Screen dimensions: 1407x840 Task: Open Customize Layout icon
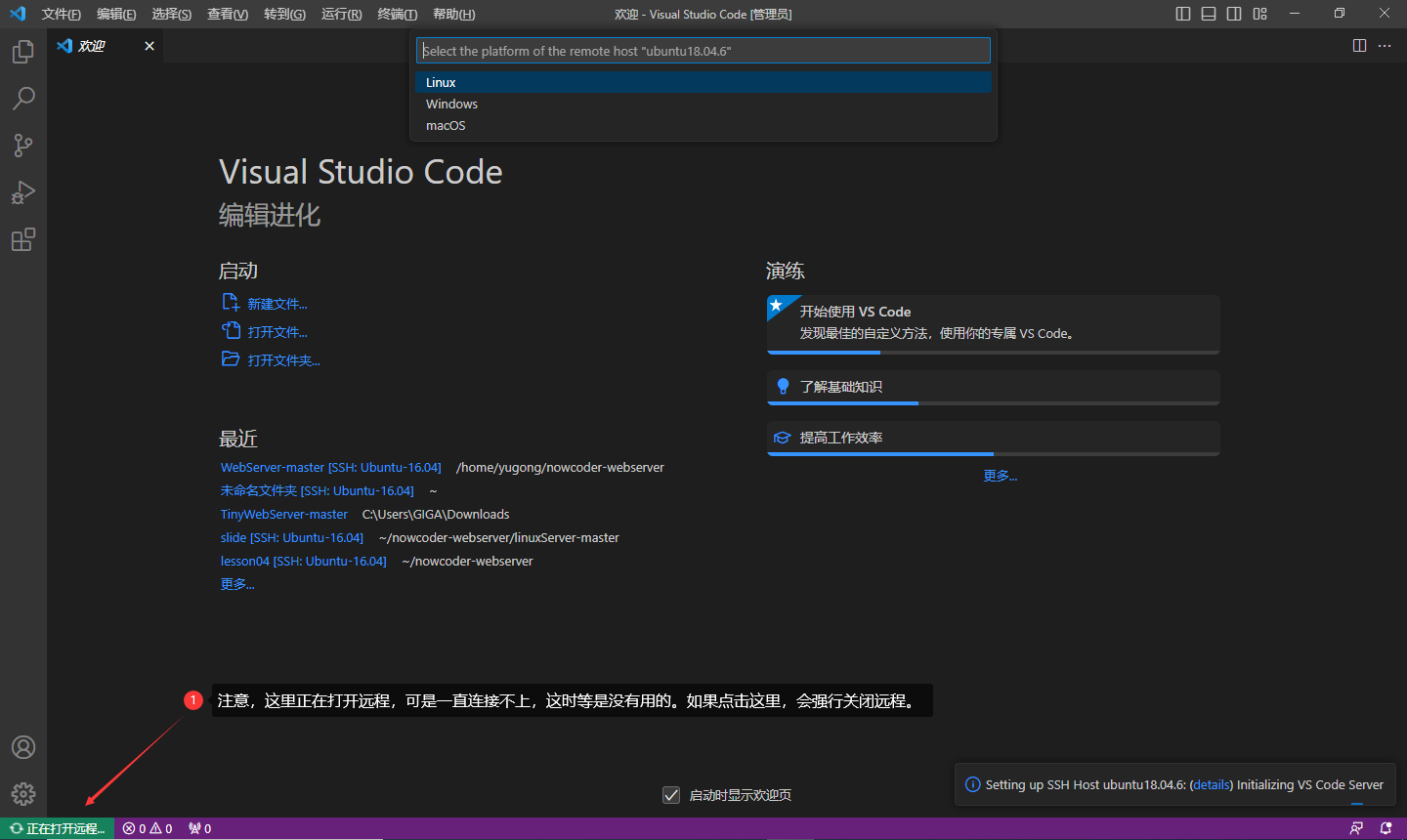coord(1259,14)
